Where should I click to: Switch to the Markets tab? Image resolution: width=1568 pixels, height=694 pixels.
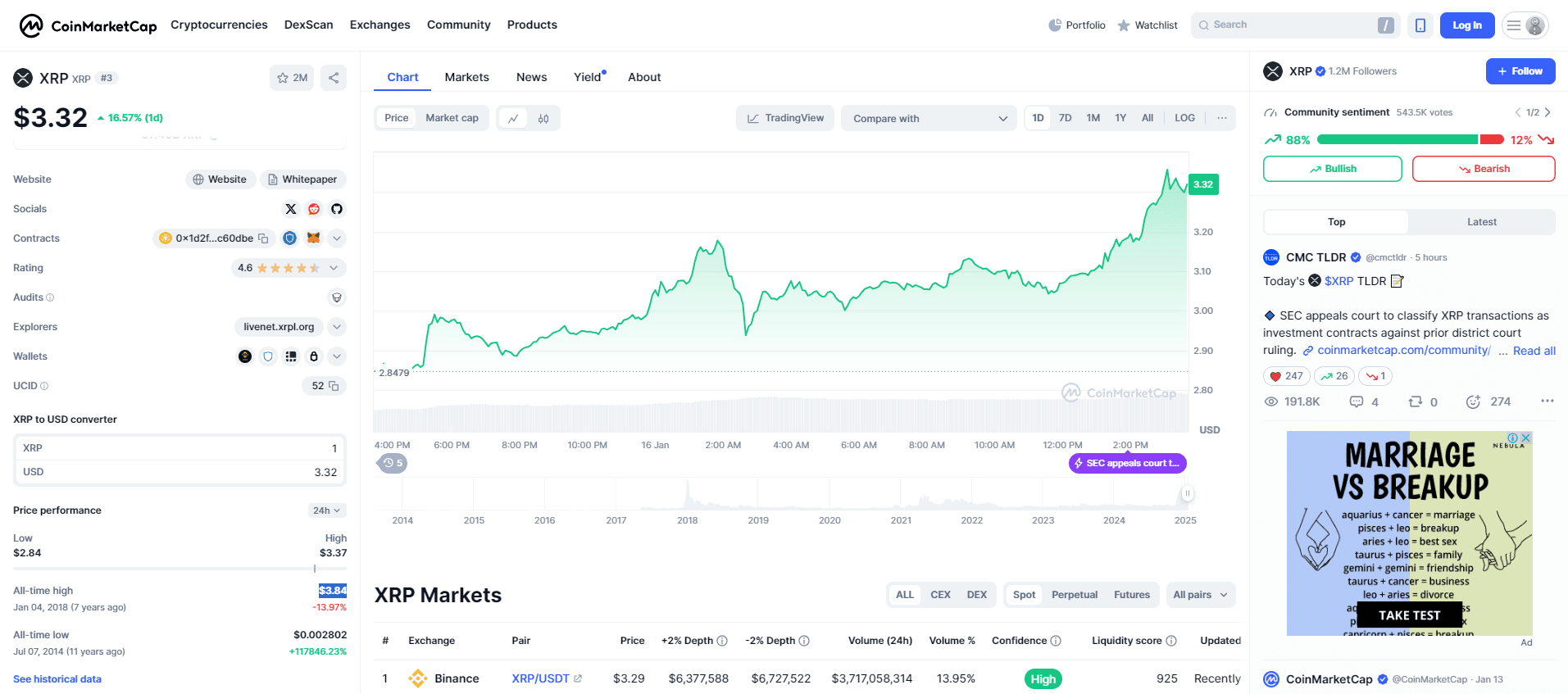tap(466, 77)
